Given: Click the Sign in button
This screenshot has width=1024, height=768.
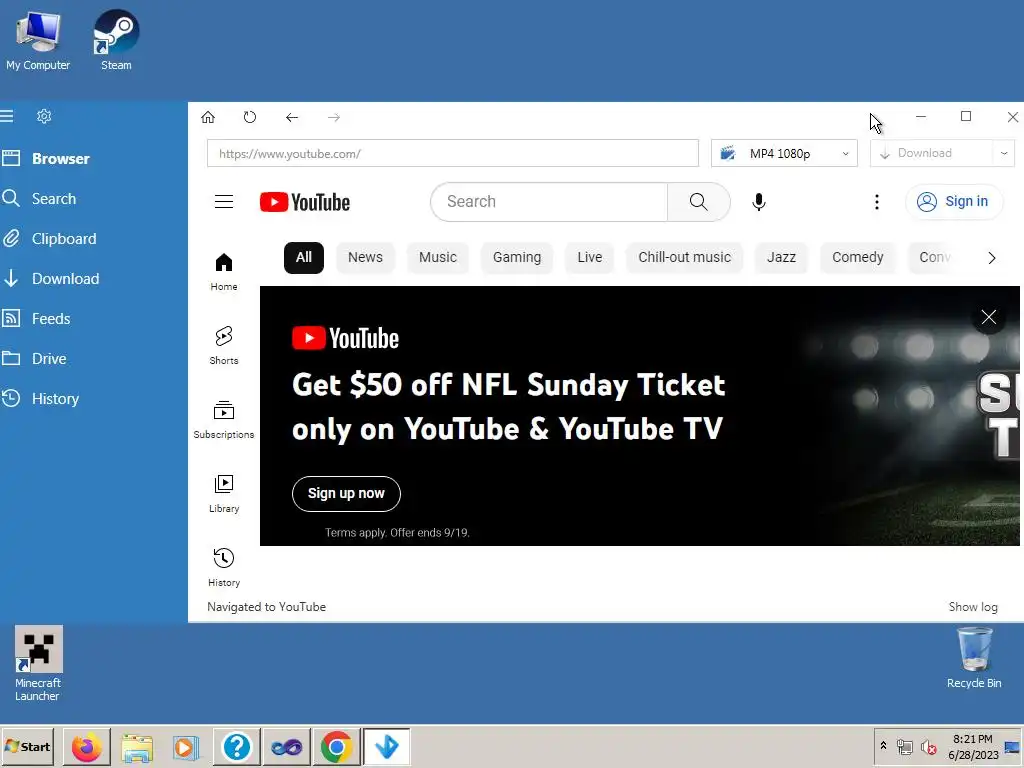Looking at the screenshot, I should pyautogui.click(x=953, y=202).
